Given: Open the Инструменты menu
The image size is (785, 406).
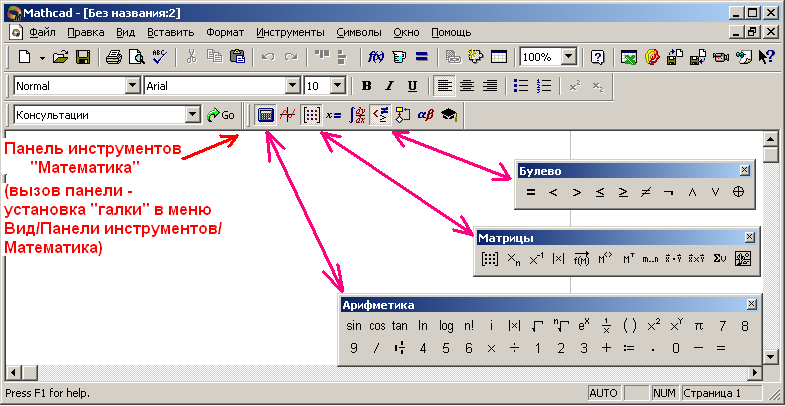Looking at the screenshot, I should coord(290,33).
